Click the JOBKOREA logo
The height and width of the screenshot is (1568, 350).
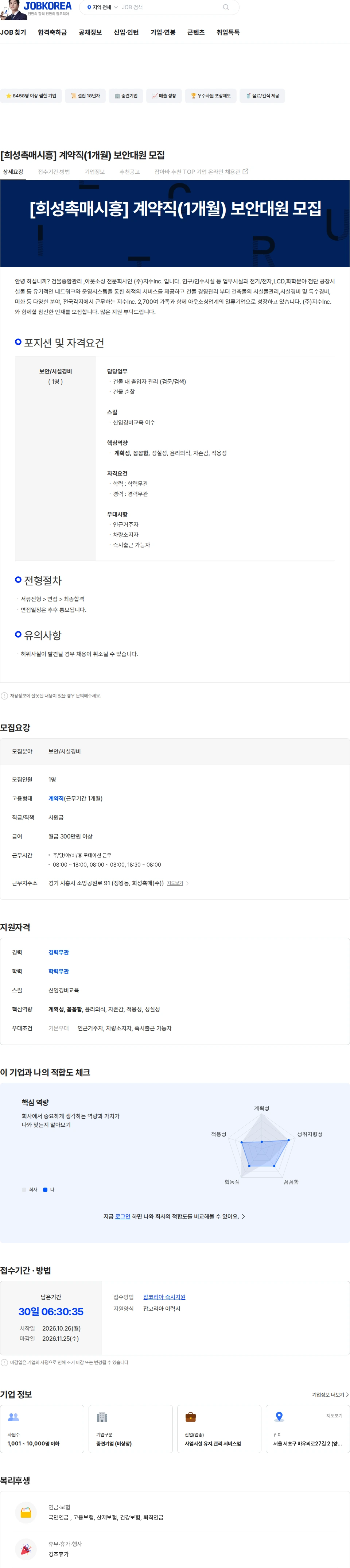(48, 6)
